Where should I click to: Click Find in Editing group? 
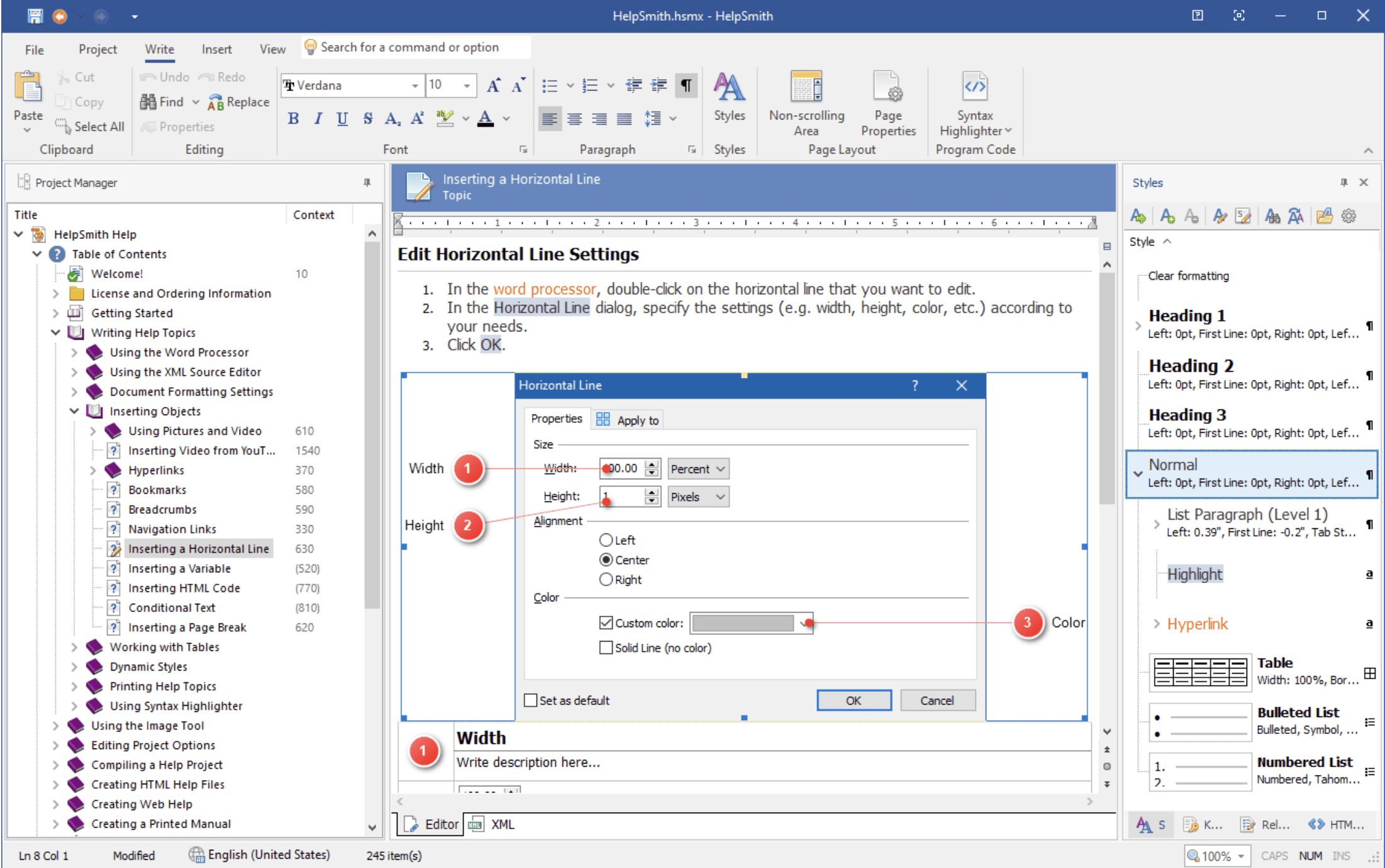click(162, 102)
